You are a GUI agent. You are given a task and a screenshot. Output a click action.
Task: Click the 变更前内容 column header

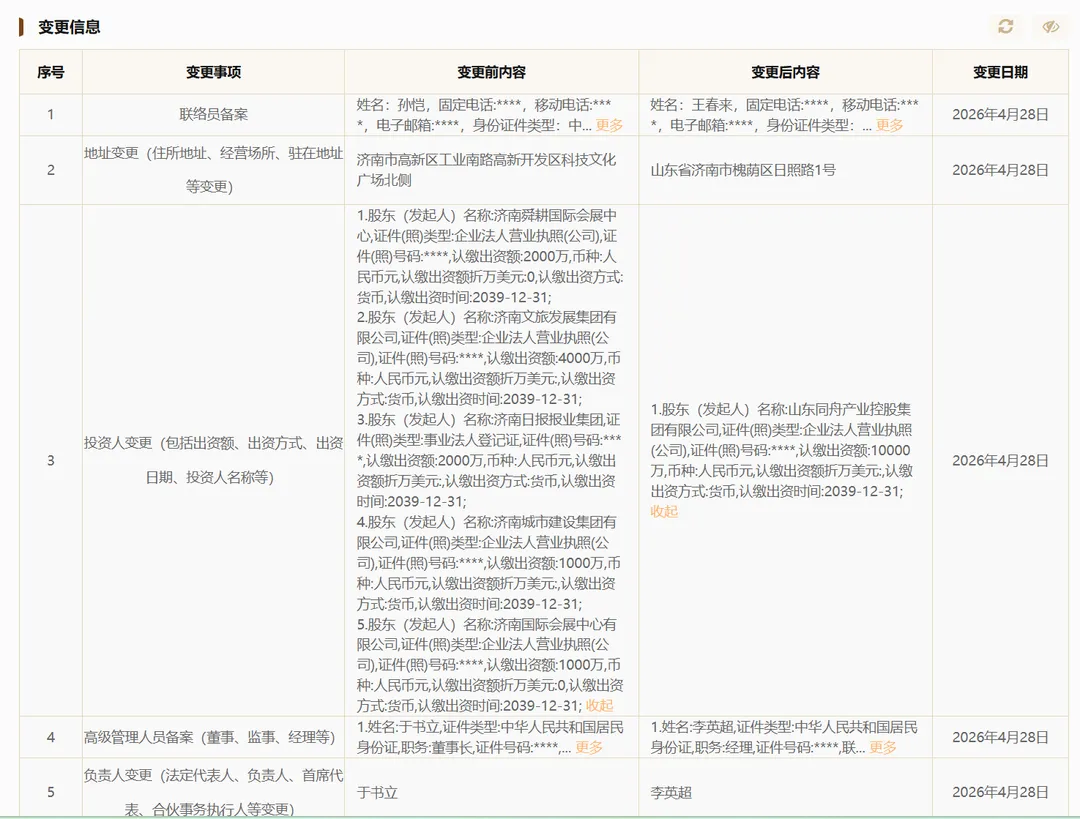[492, 72]
